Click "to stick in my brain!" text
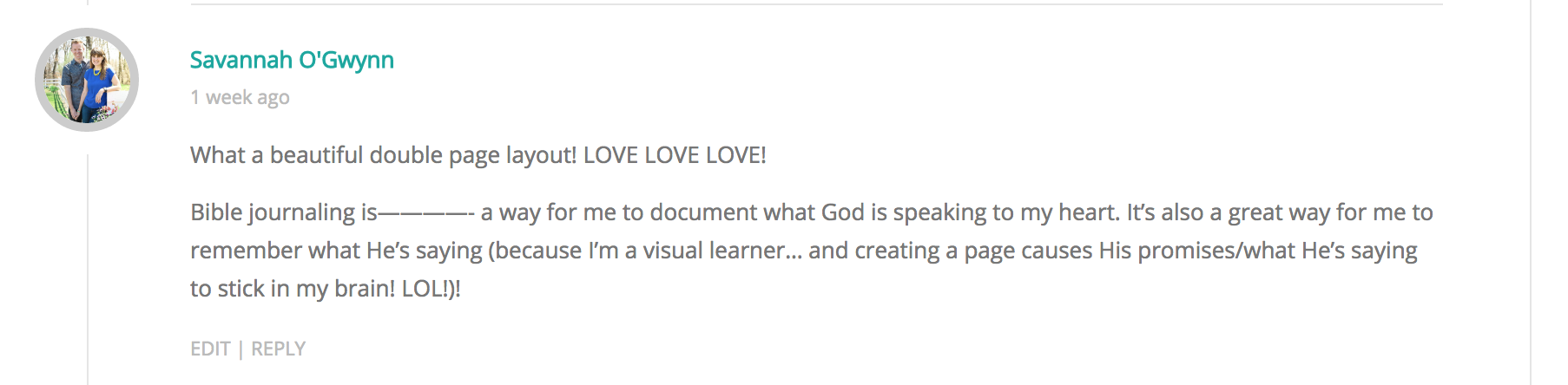Viewport: 1568px width, 385px height. [293, 289]
